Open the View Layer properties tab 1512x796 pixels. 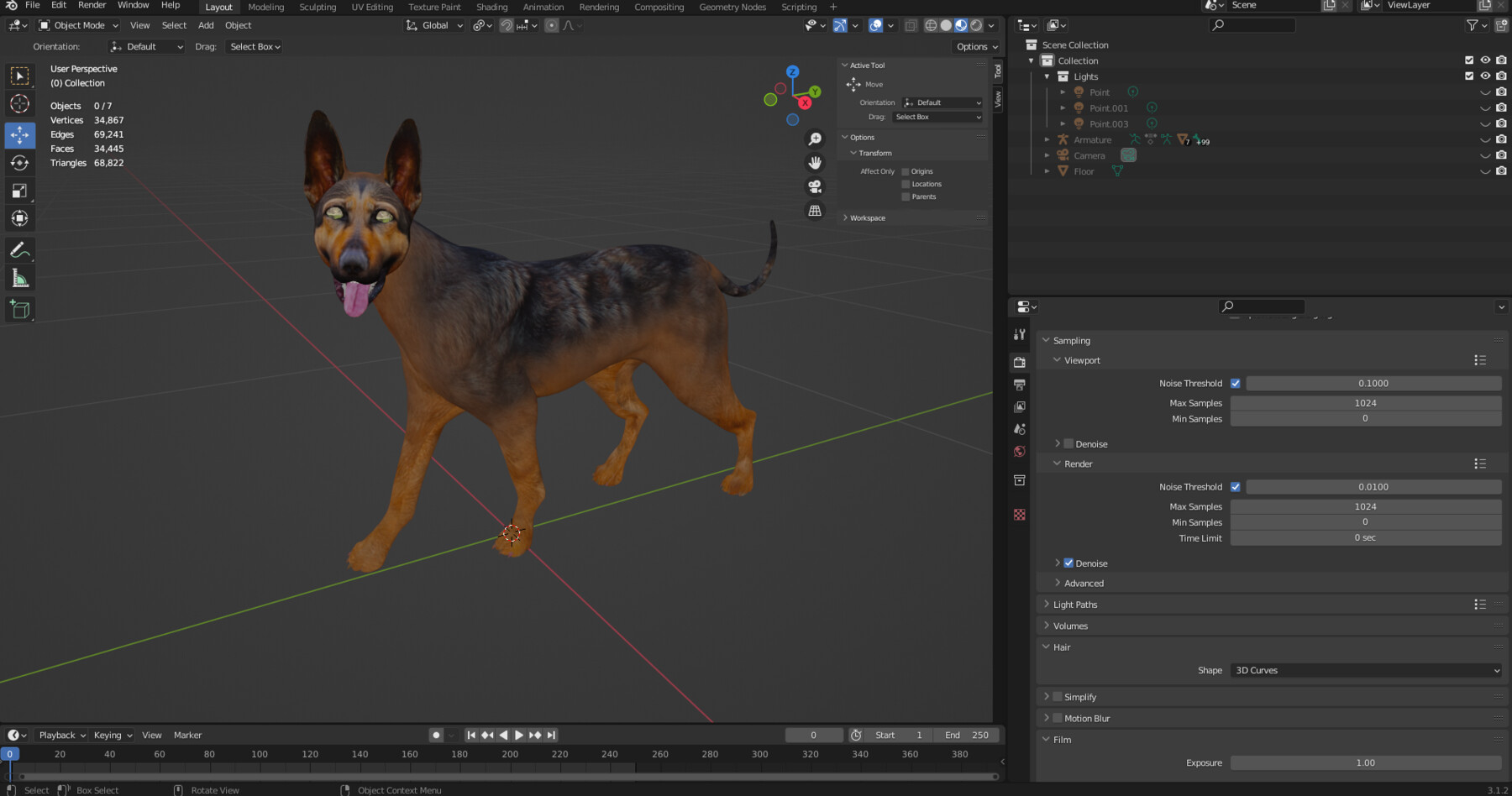pyautogui.click(x=1019, y=406)
